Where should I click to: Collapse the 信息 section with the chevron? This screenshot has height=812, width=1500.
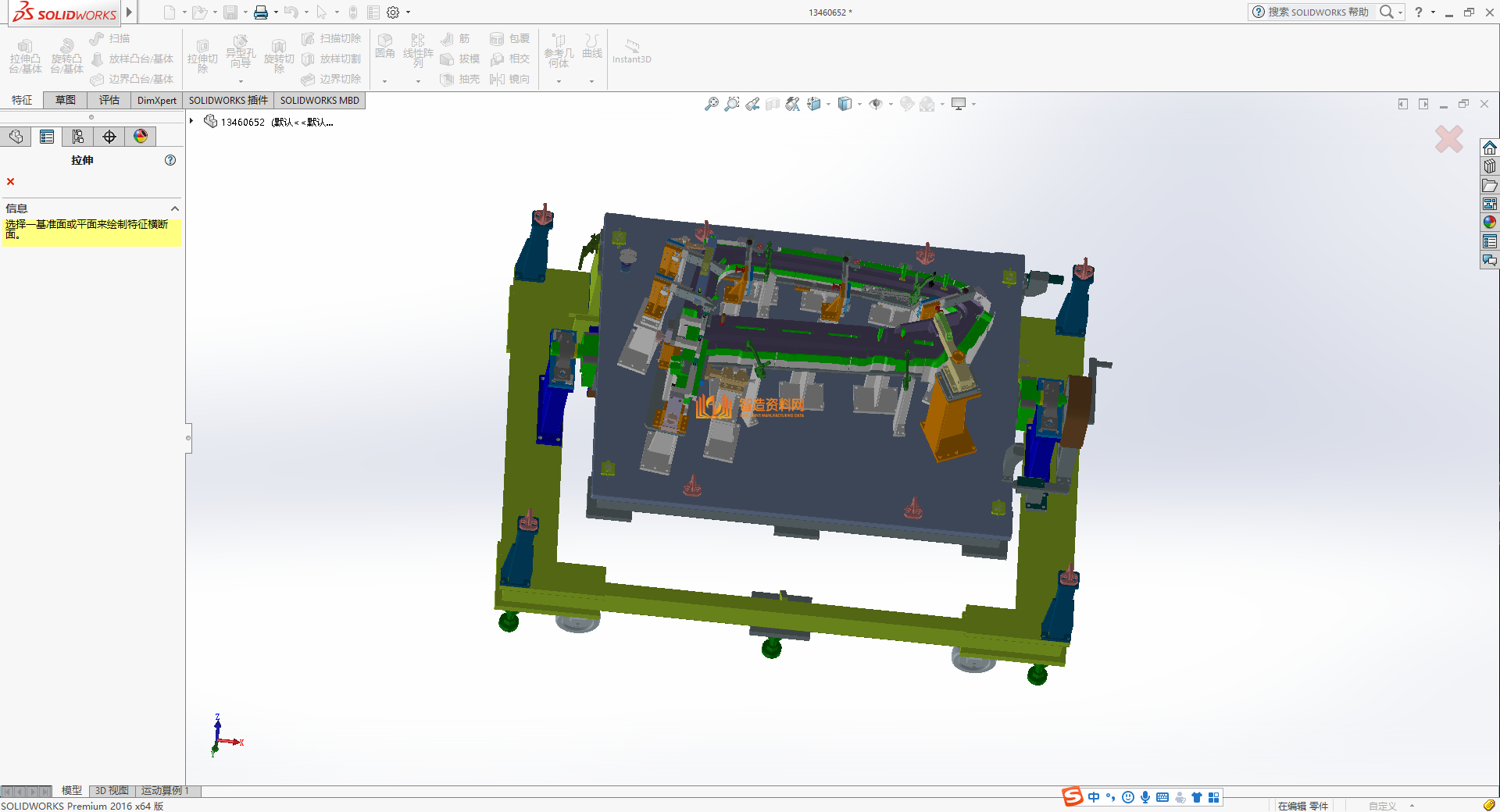point(175,208)
